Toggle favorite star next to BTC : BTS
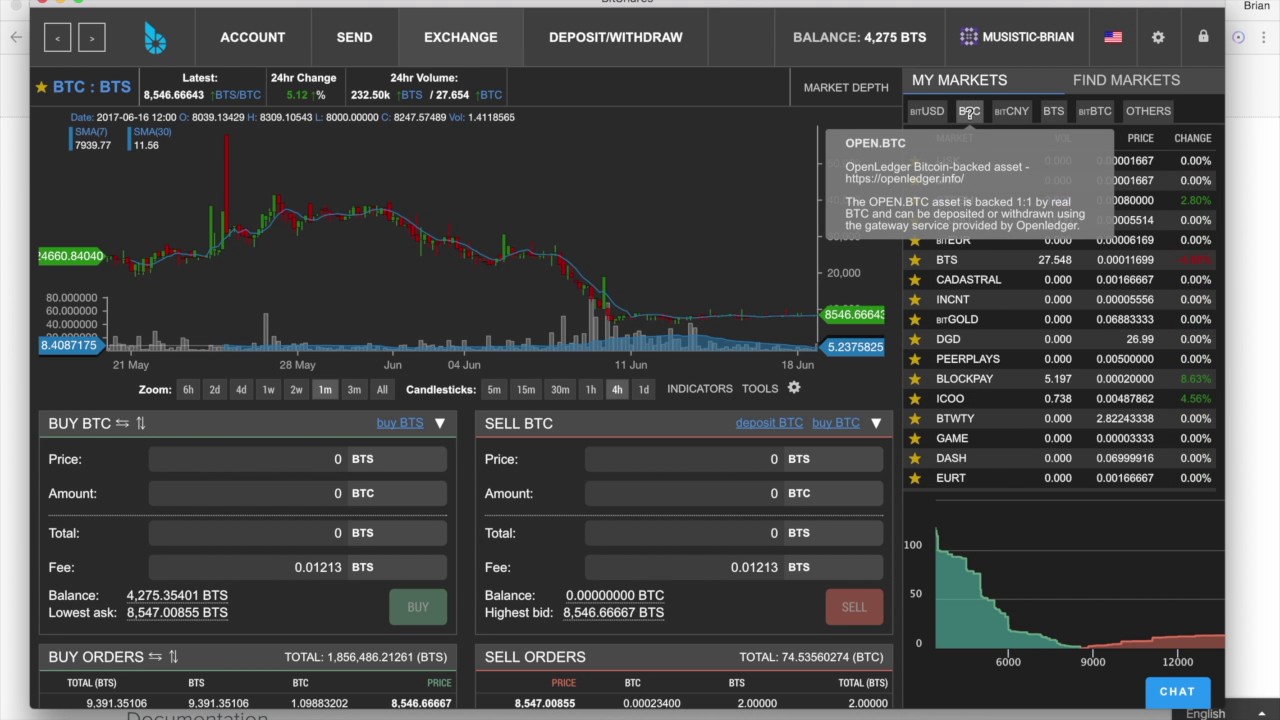 (41, 87)
